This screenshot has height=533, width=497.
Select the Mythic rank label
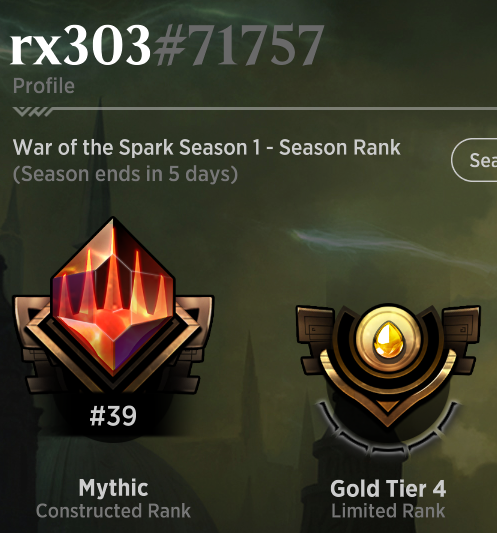(113, 488)
